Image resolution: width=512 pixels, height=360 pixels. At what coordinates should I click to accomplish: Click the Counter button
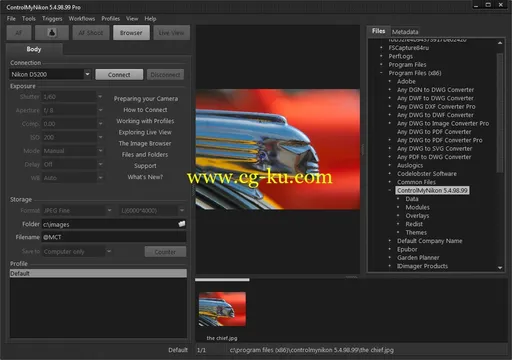[165, 252]
